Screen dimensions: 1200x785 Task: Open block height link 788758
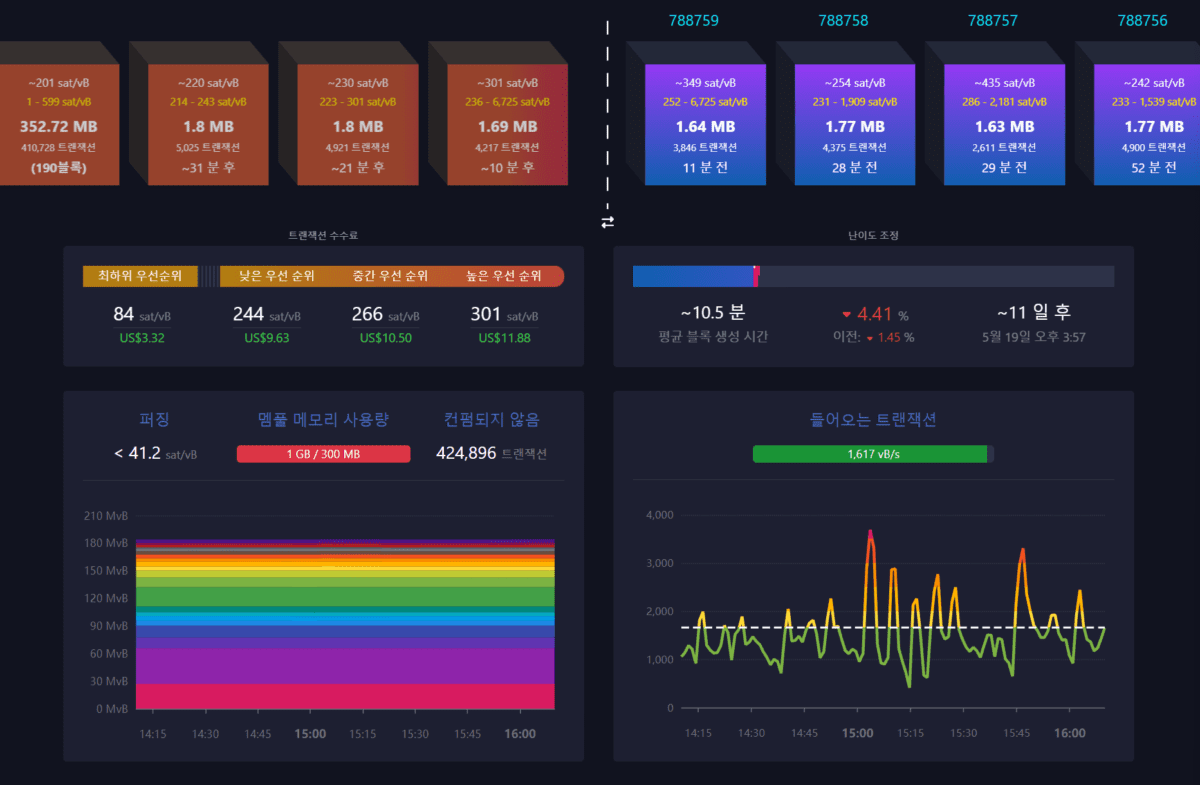(x=843, y=20)
